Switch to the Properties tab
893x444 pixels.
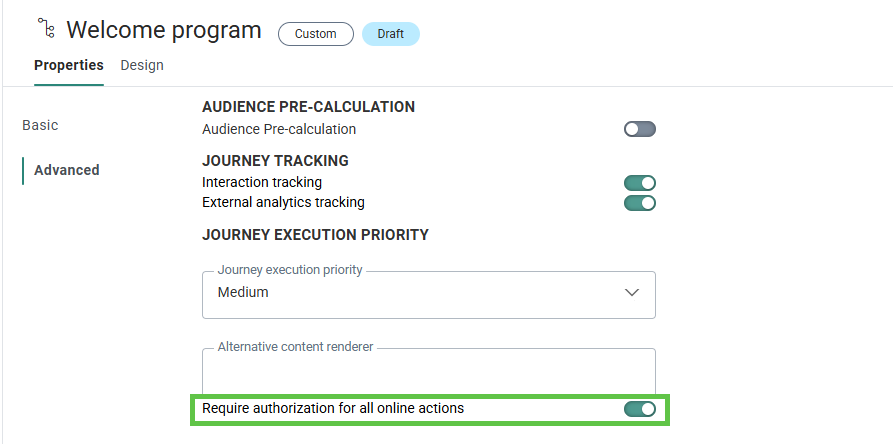(69, 65)
